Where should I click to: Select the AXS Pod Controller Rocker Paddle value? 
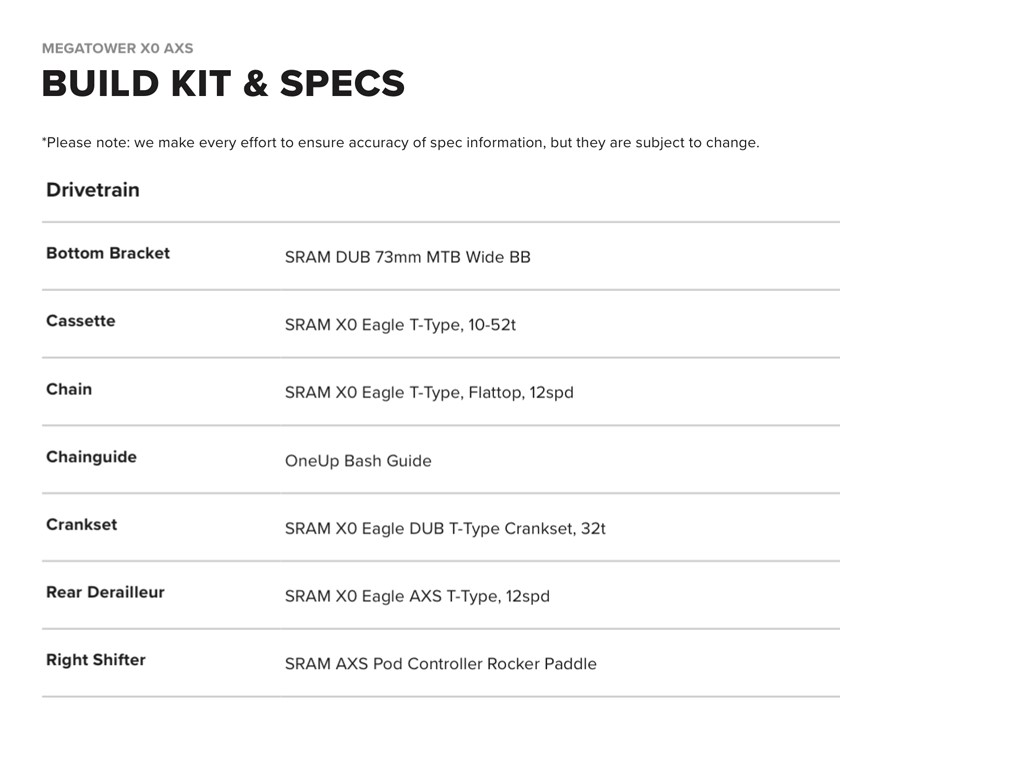(440, 664)
